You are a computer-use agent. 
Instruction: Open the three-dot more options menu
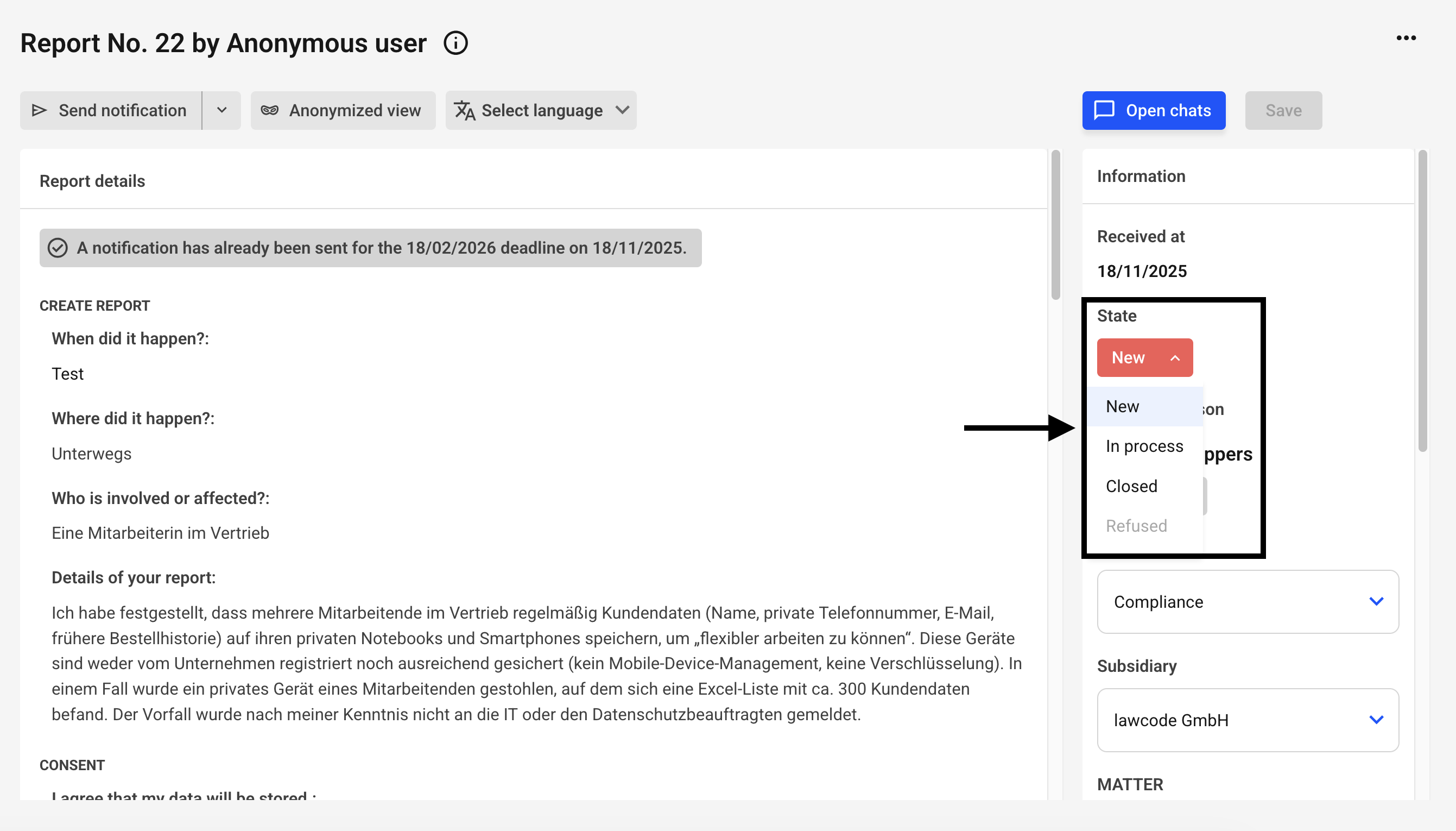pos(1406,38)
